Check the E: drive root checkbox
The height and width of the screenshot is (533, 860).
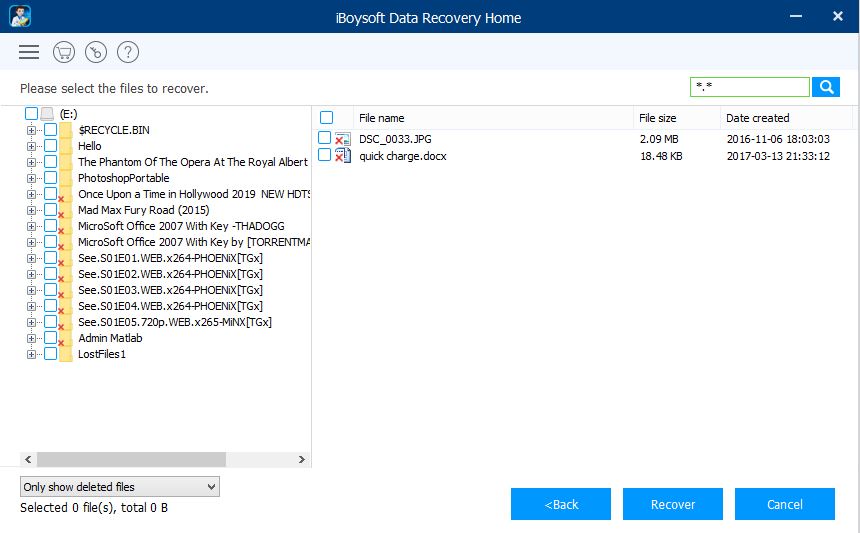pos(31,114)
